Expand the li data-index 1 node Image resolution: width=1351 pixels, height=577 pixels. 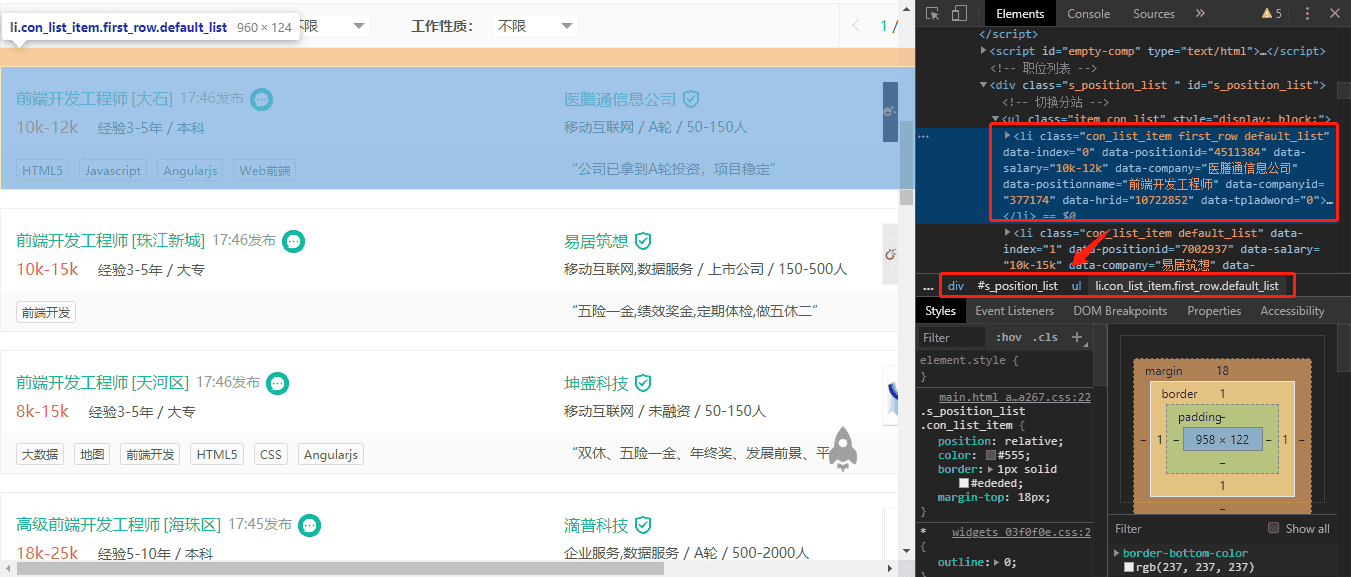[1008, 233]
